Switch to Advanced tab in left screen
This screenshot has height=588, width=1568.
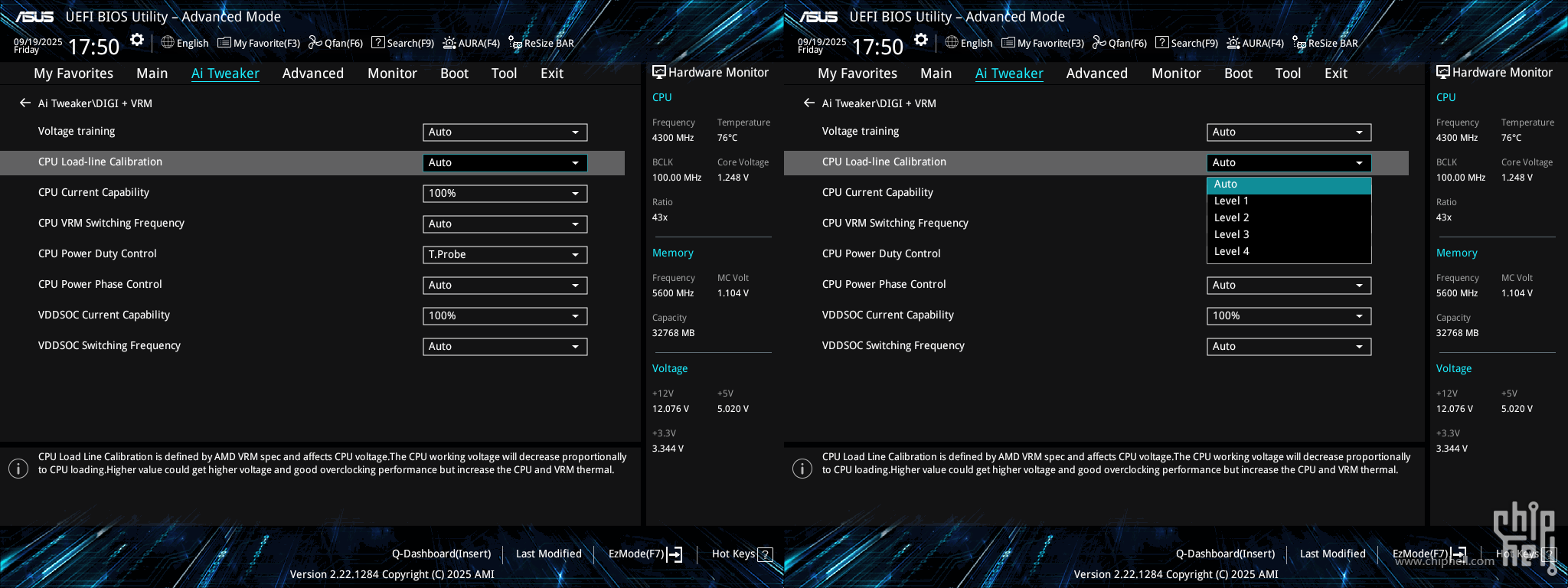point(312,73)
